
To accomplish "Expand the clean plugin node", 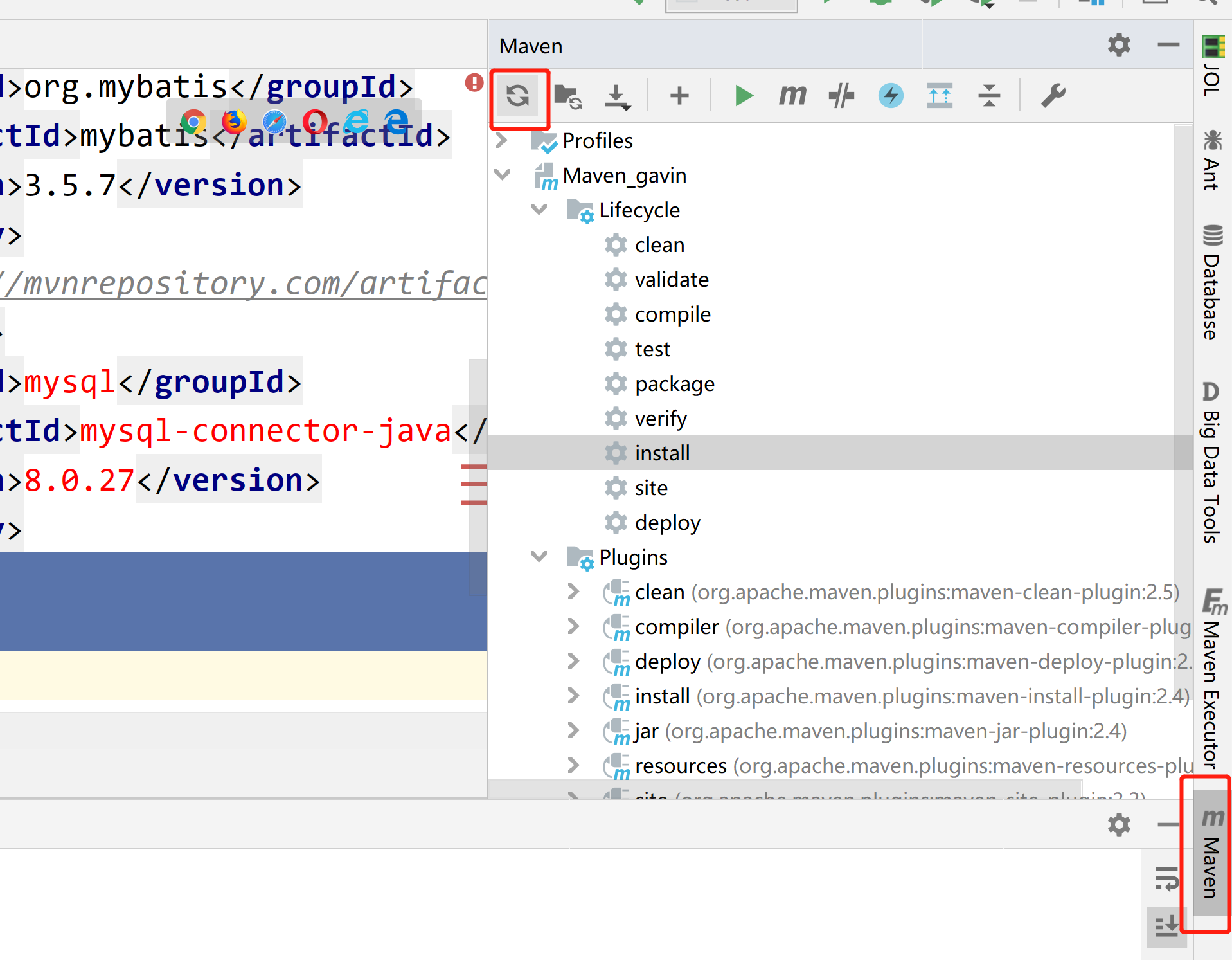I will (573, 592).
